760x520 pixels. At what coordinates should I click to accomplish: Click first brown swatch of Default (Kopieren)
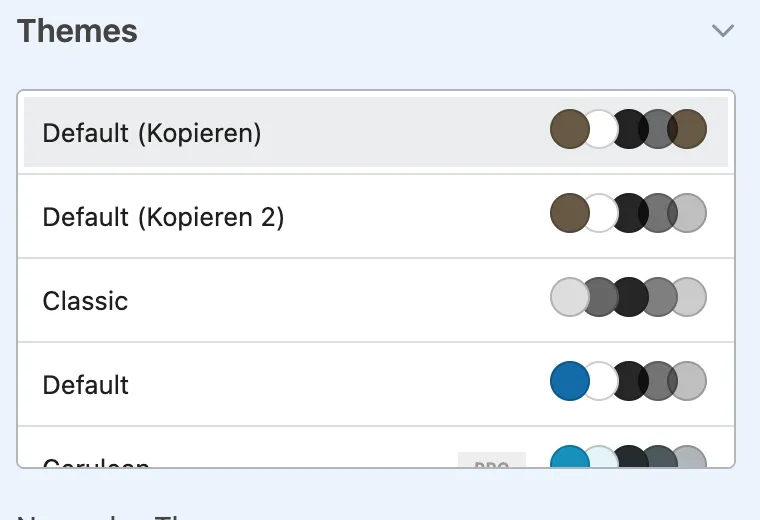point(570,129)
